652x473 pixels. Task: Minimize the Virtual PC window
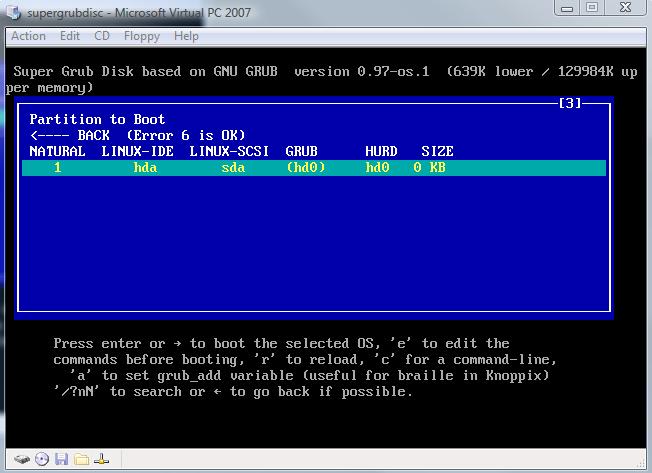567,8
